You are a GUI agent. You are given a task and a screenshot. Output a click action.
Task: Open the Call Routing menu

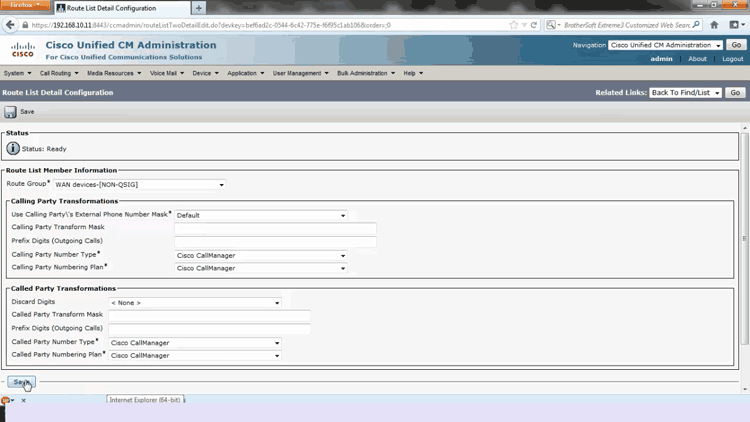pyautogui.click(x=59, y=73)
